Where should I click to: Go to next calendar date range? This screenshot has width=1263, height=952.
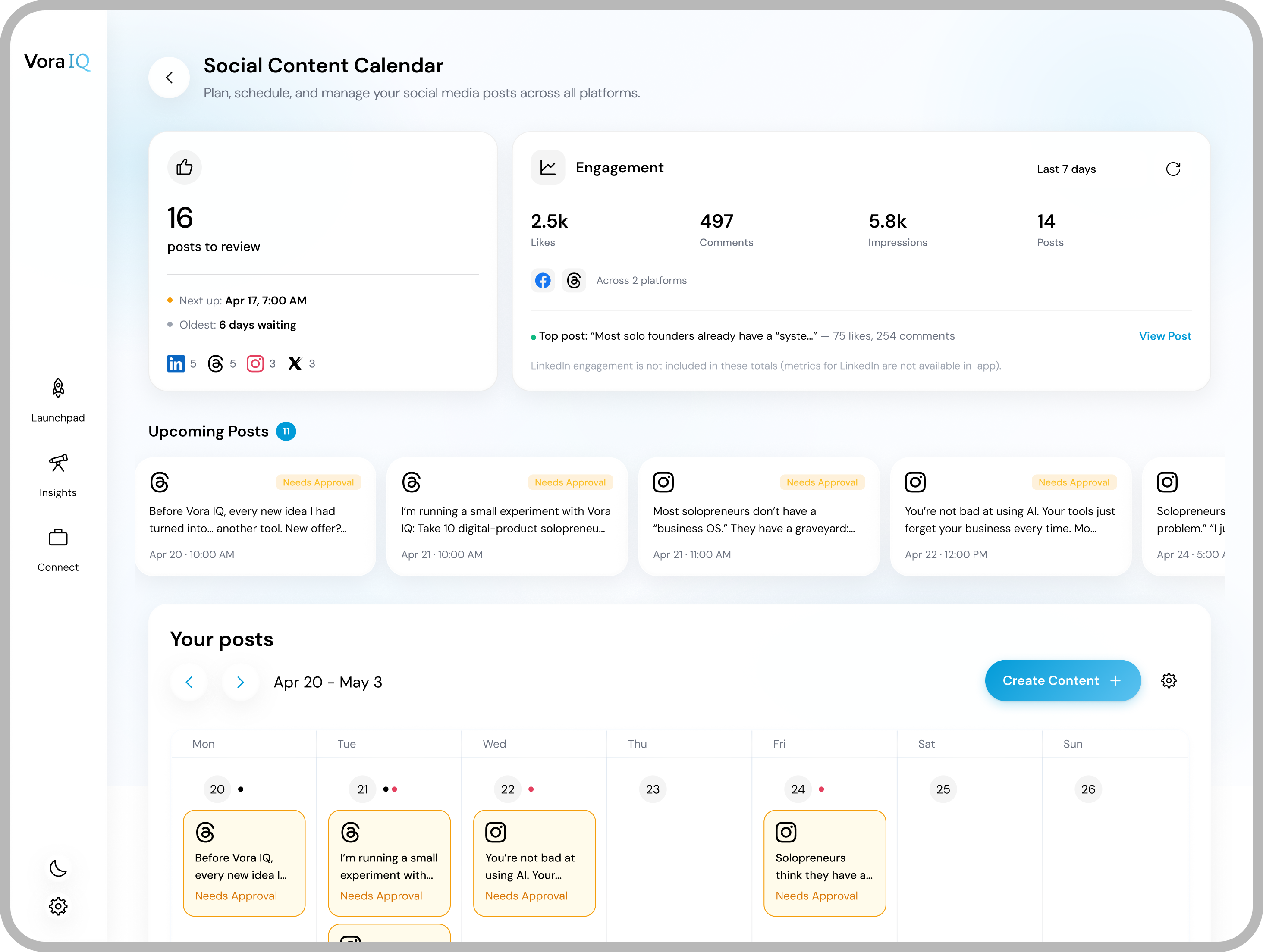point(240,682)
